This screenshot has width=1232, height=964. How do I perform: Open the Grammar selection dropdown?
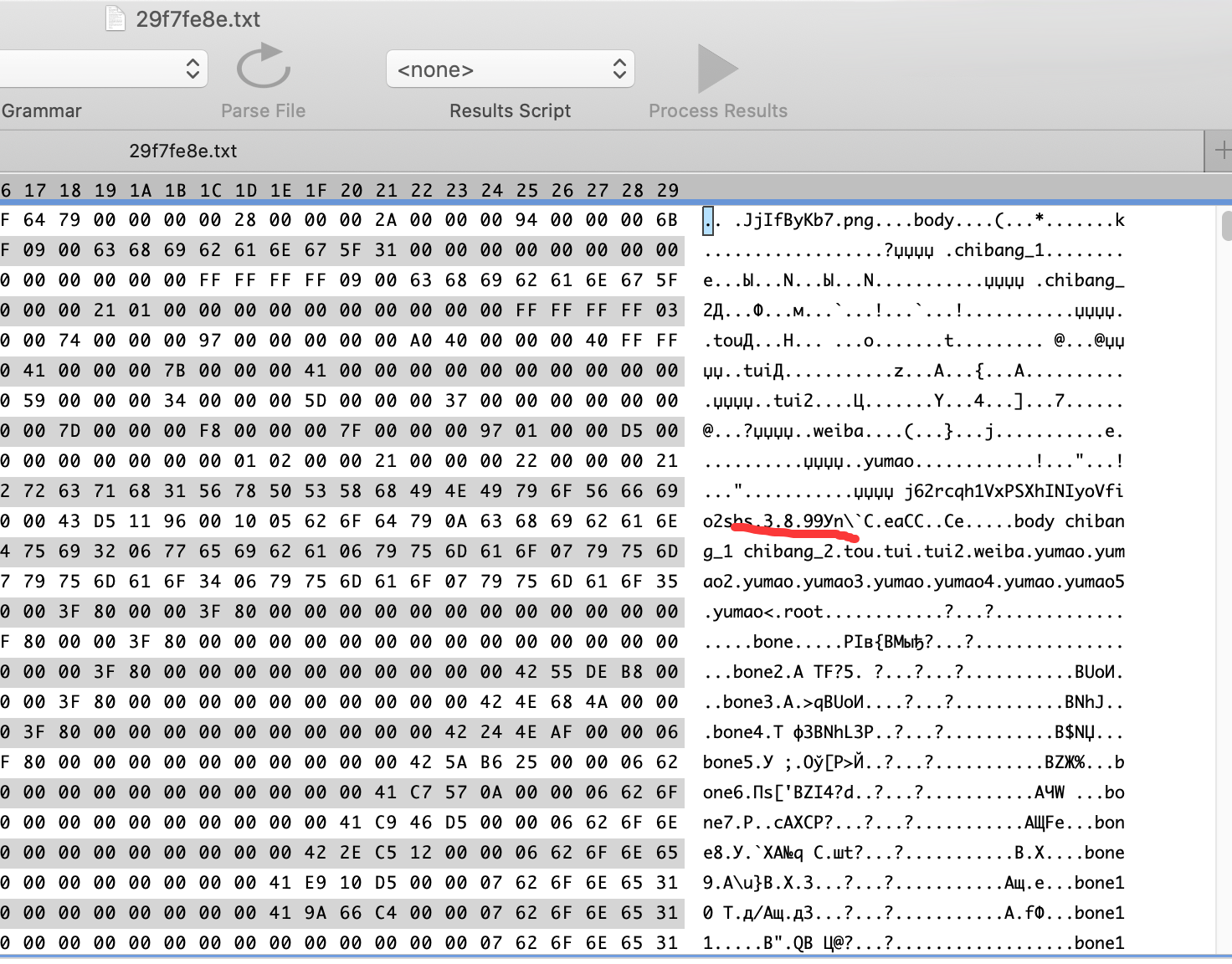pos(104,69)
